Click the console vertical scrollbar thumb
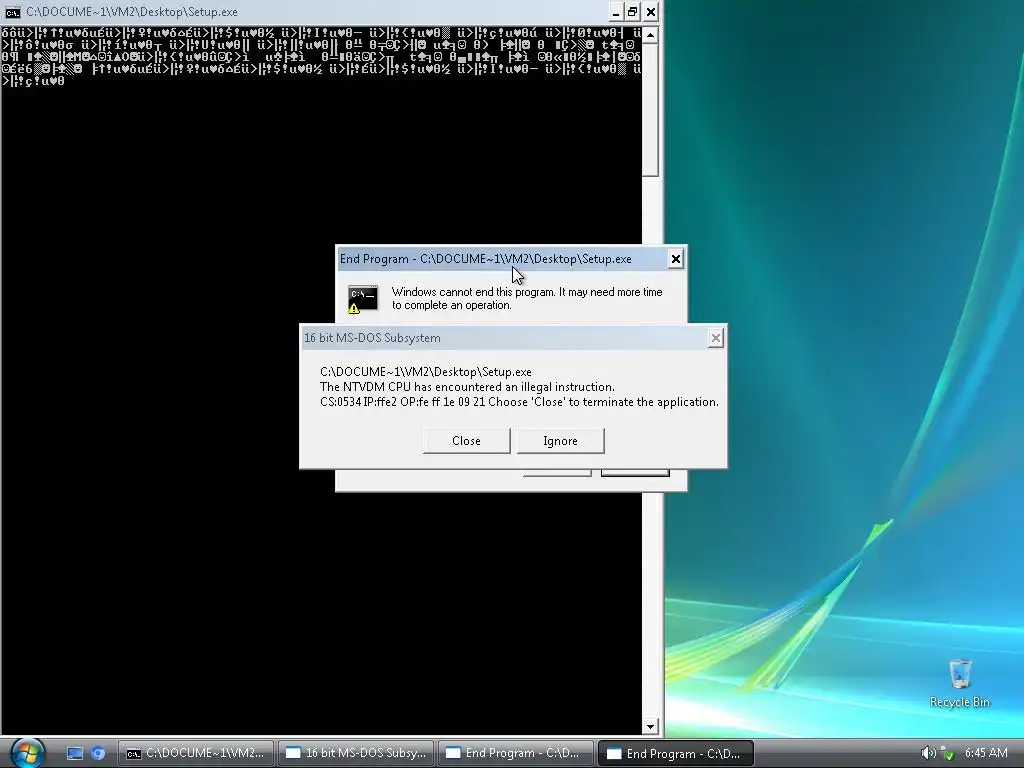Image resolution: width=1024 pixels, height=768 pixels. pyautogui.click(x=650, y=110)
